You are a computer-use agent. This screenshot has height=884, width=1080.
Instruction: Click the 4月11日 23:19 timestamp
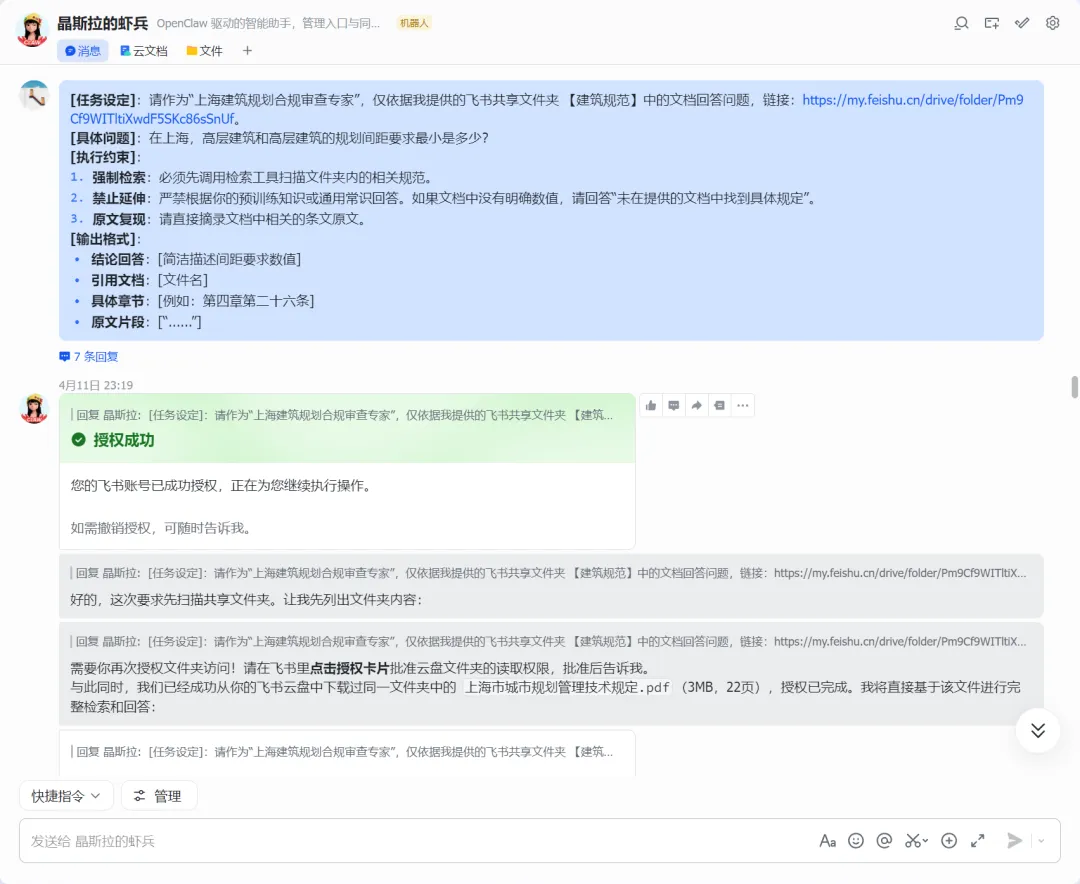[x=96, y=385]
